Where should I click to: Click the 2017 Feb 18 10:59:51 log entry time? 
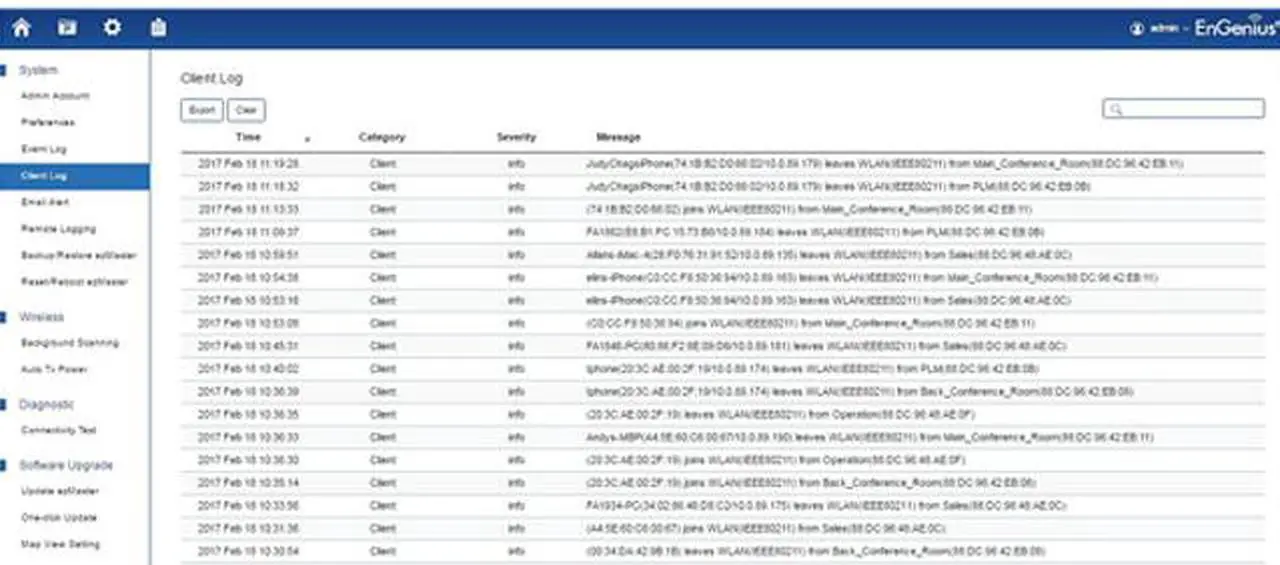[248, 255]
